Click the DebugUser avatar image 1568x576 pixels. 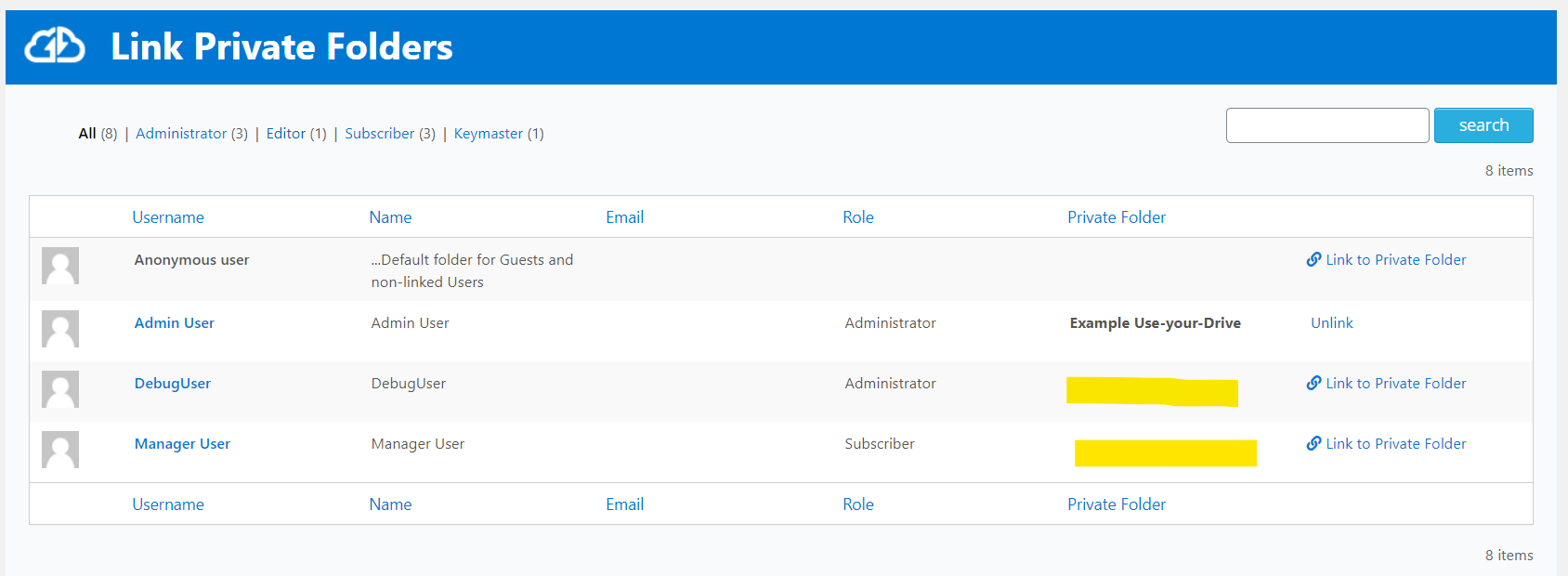[x=60, y=389]
